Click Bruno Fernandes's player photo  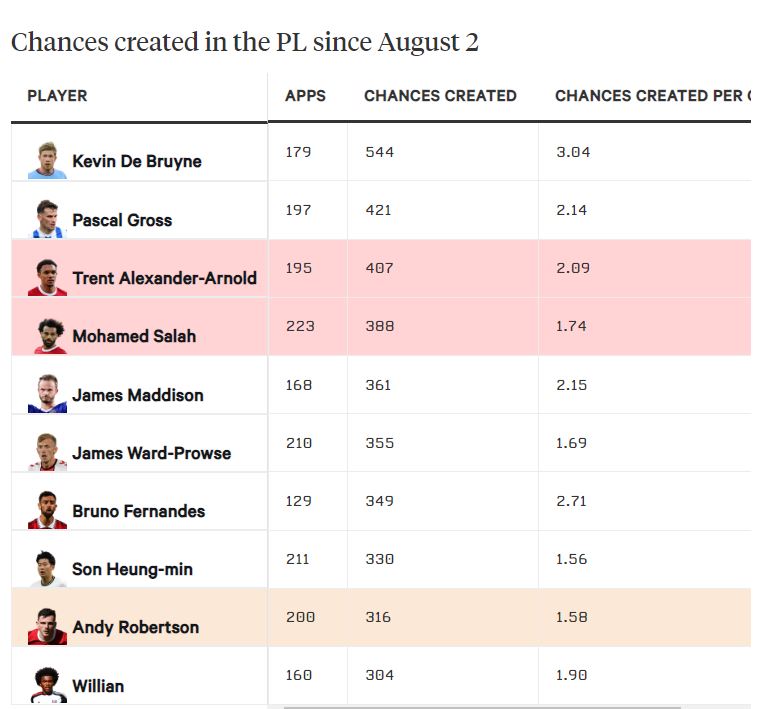(x=47, y=509)
